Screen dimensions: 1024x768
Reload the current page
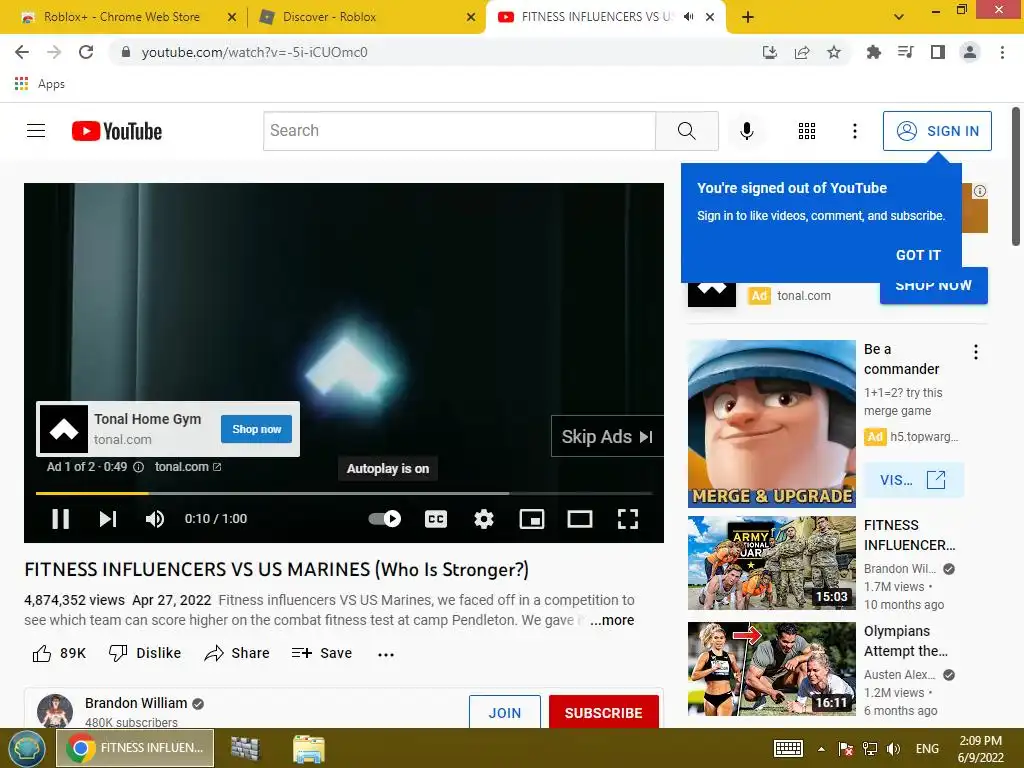pos(86,52)
